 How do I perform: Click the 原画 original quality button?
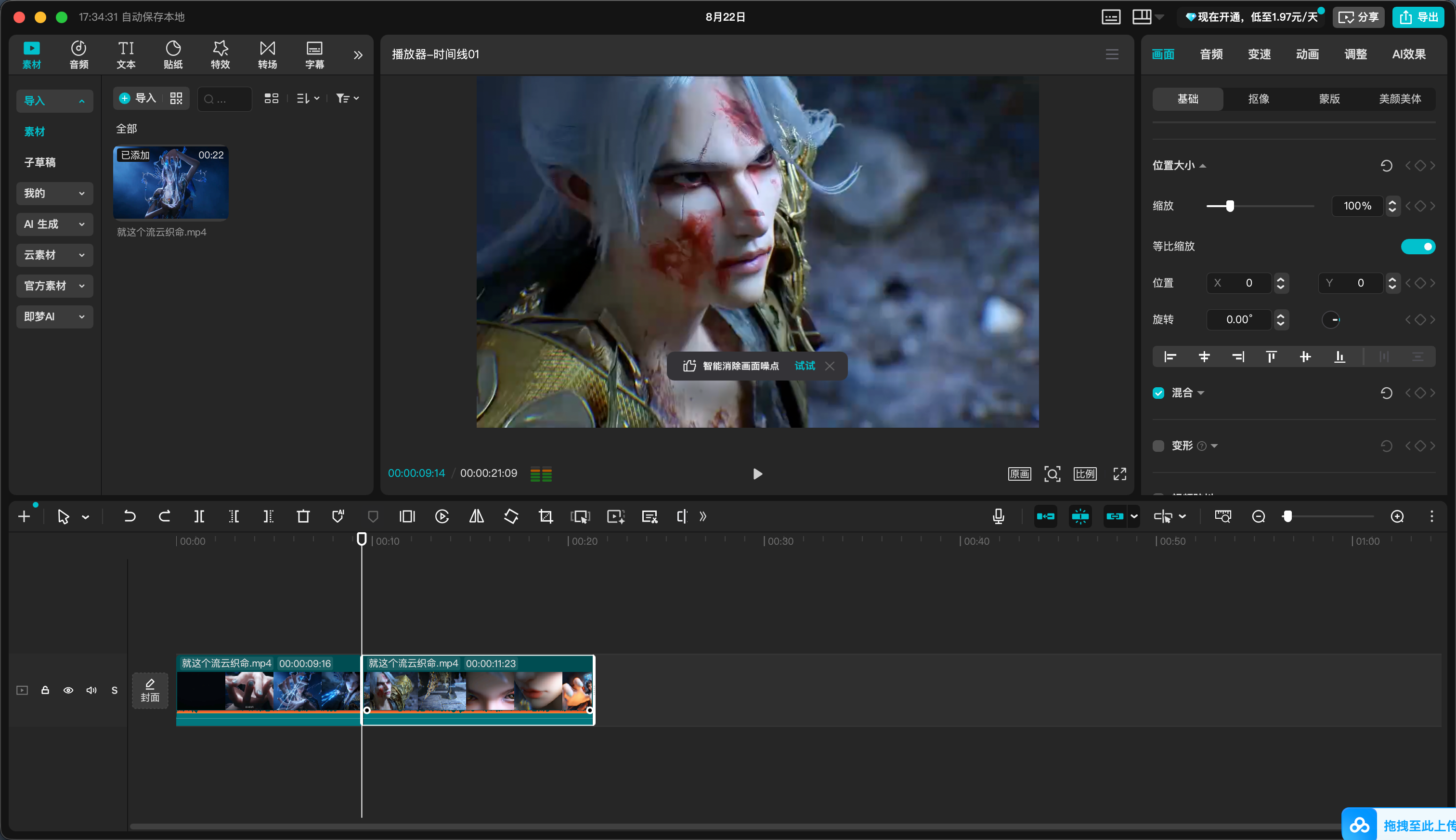click(x=1019, y=473)
